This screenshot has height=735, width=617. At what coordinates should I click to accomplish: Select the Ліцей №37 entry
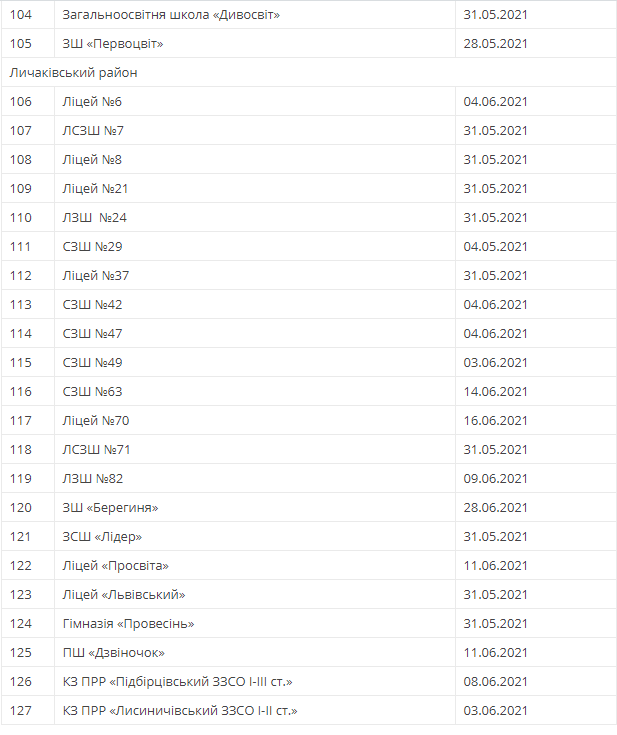point(96,276)
